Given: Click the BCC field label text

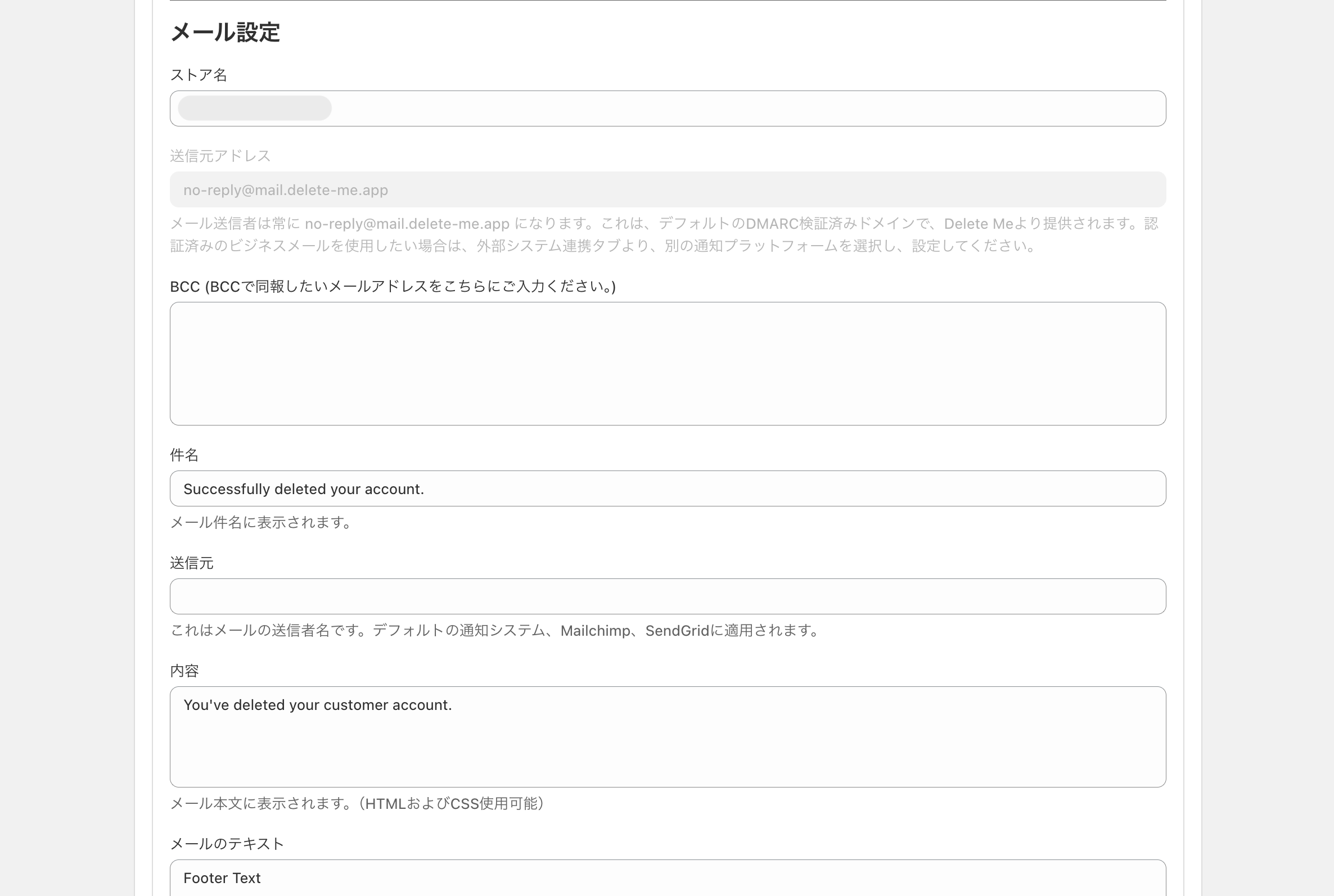Looking at the screenshot, I should pyautogui.click(x=393, y=286).
